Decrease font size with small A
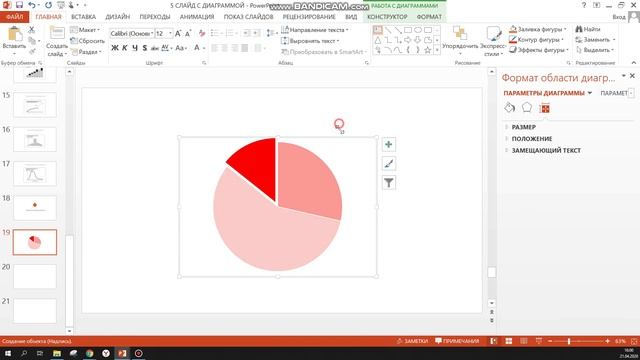Screen dimensions: 640x360 click(188, 33)
